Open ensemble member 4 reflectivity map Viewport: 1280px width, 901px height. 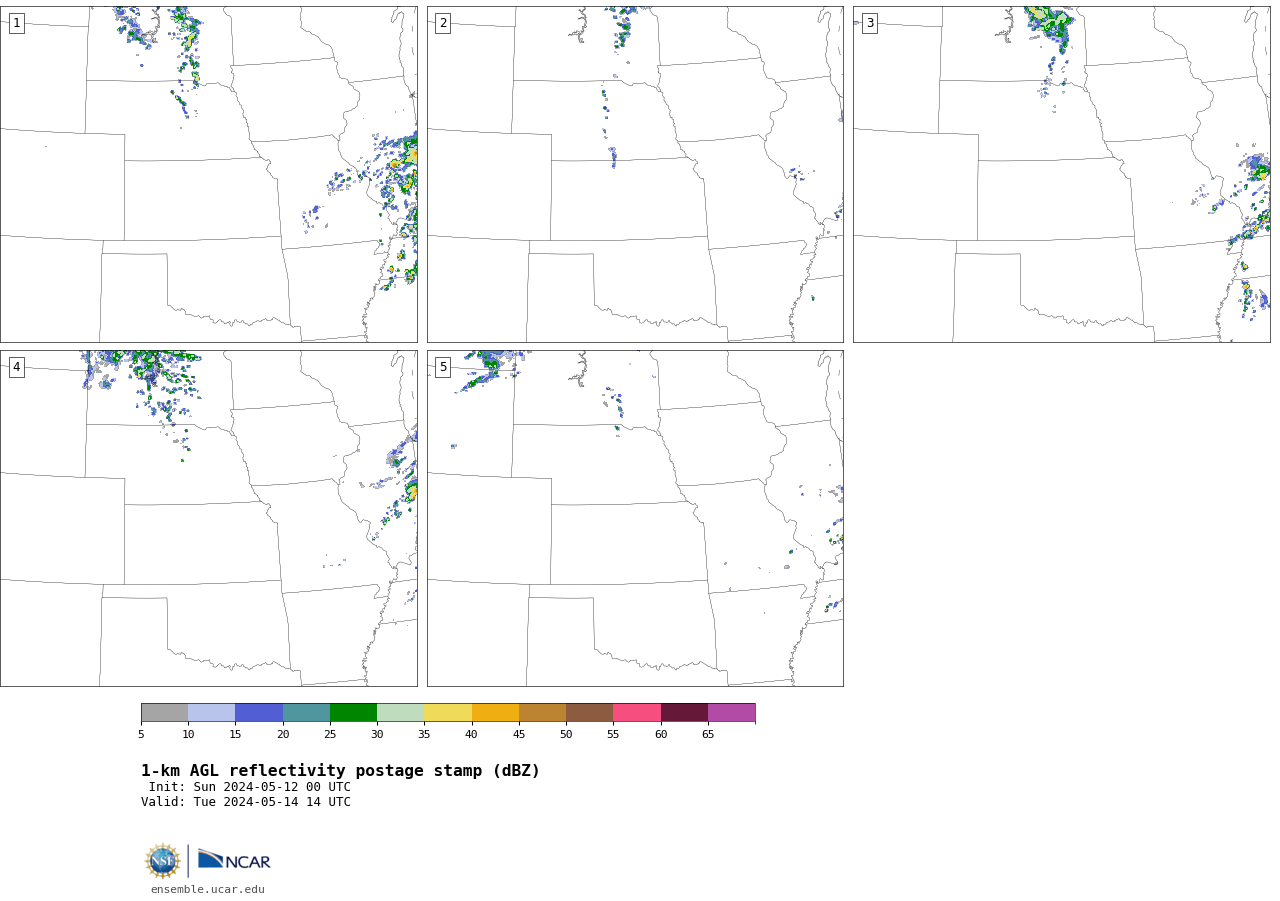(x=208, y=518)
